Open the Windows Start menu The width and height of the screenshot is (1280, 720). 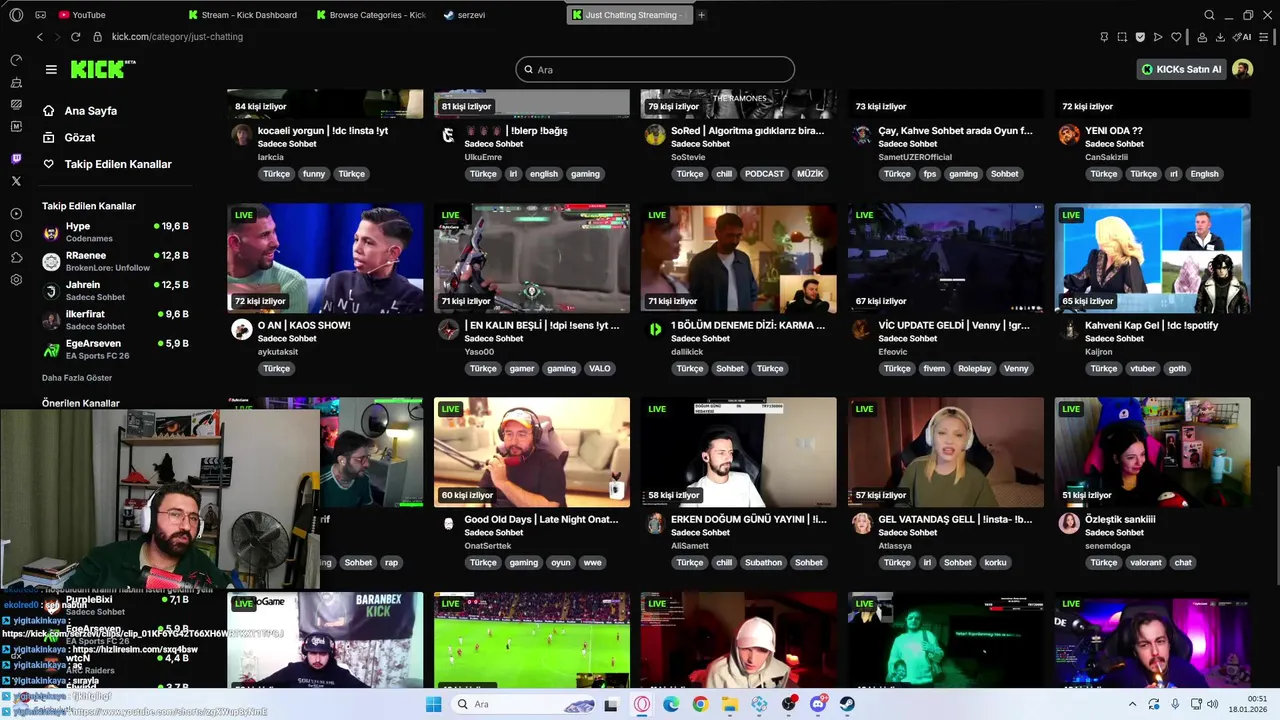433,704
